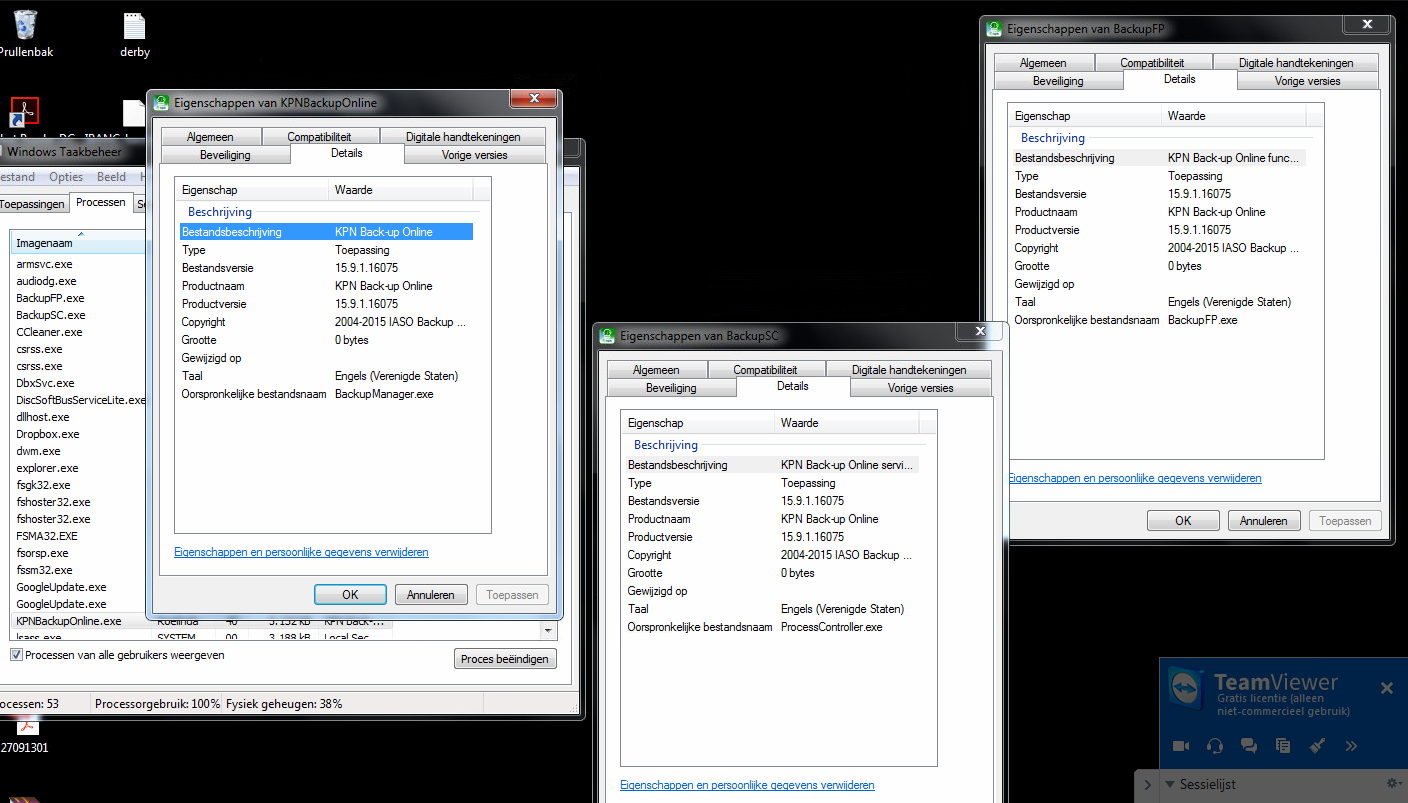Viewport: 1408px width, 803px height.
Task: Switch to Toepassingen tab in Taakbeheer
Action: [x=32, y=204]
